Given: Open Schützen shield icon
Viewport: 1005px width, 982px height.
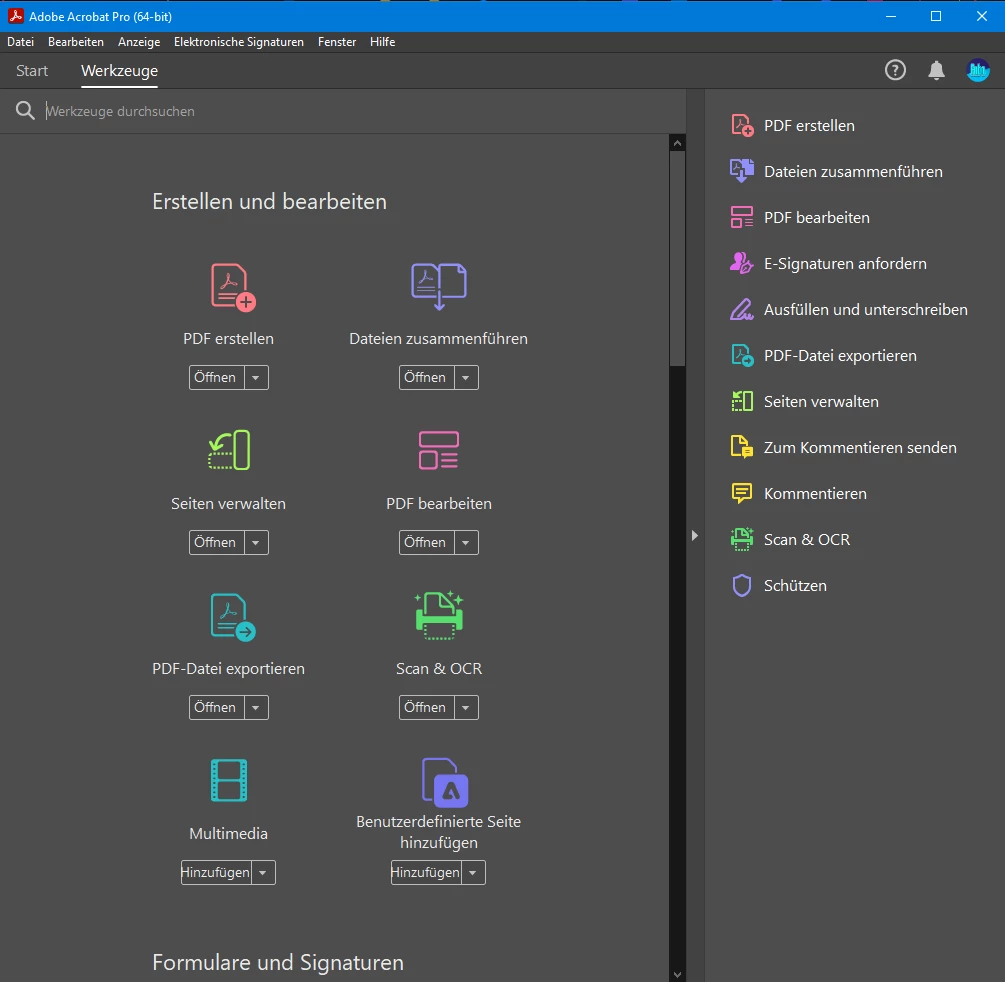Looking at the screenshot, I should click(742, 585).
